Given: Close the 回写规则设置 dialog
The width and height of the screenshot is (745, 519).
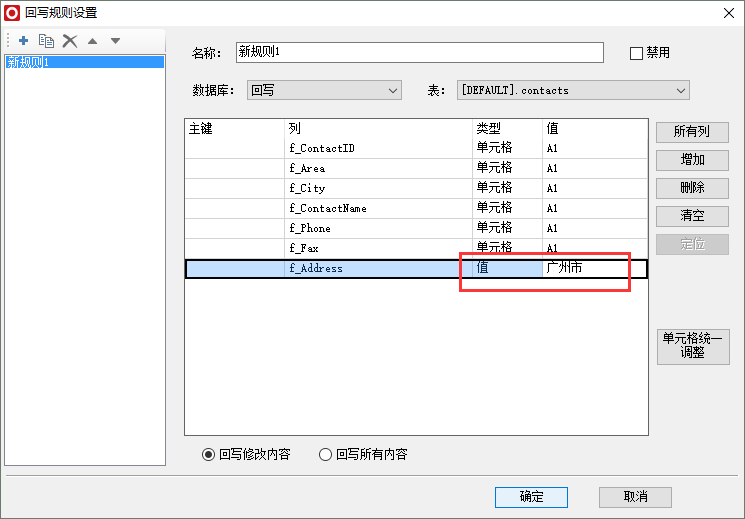Looking at the screenshot, I should pos(729,13).
